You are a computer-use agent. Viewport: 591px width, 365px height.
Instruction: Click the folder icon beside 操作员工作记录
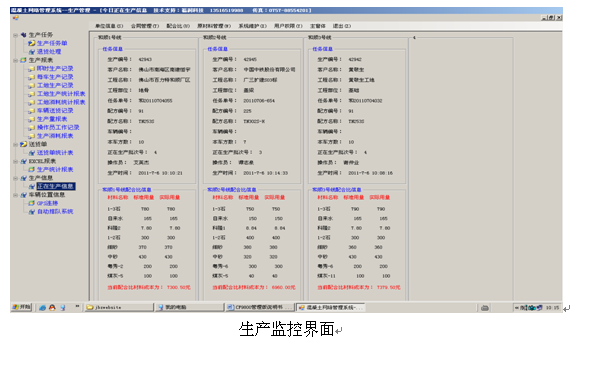(x=32, y=127)
